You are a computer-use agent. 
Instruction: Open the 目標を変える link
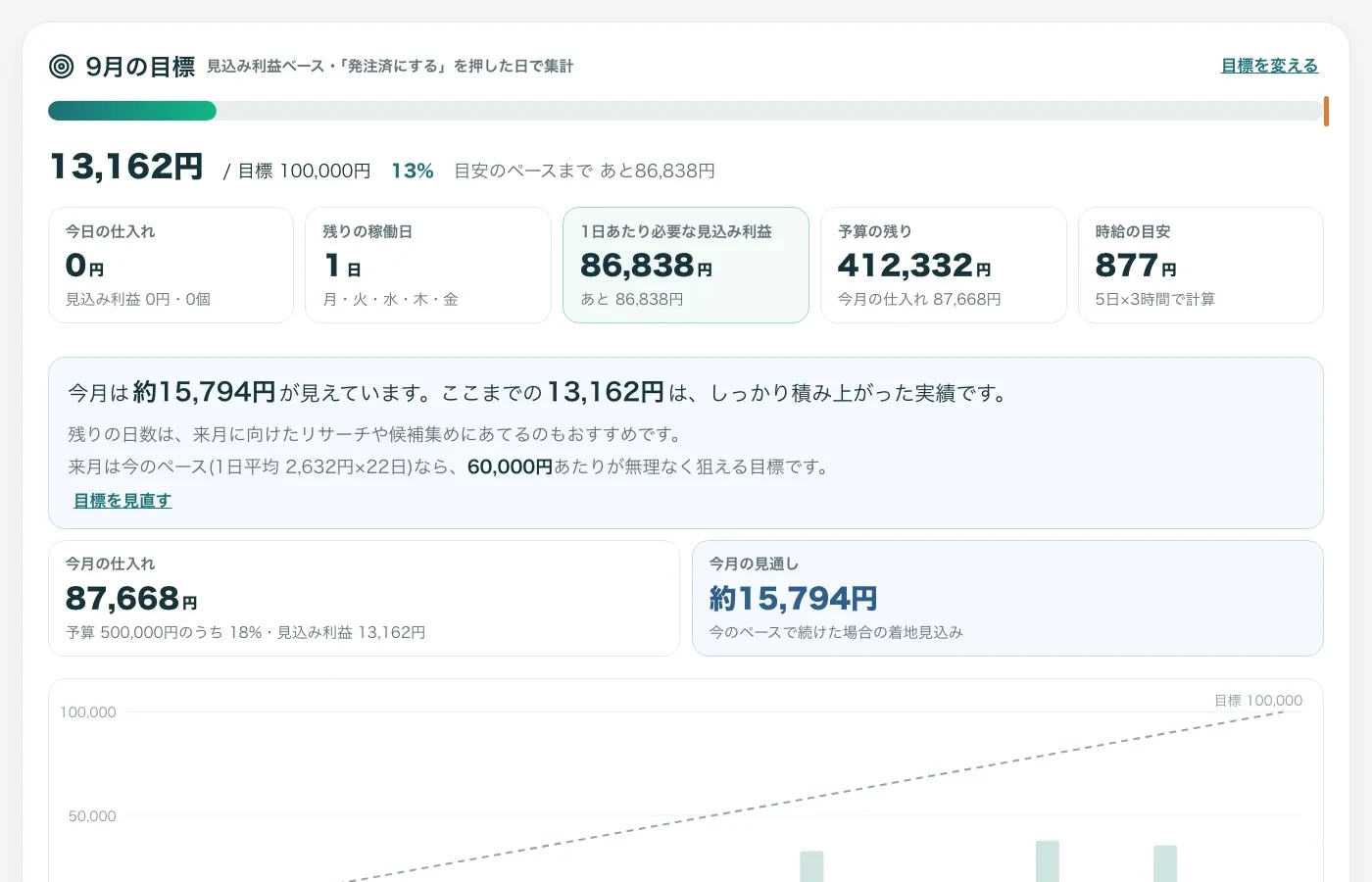pyautogui.click(x=1269, y=66)
